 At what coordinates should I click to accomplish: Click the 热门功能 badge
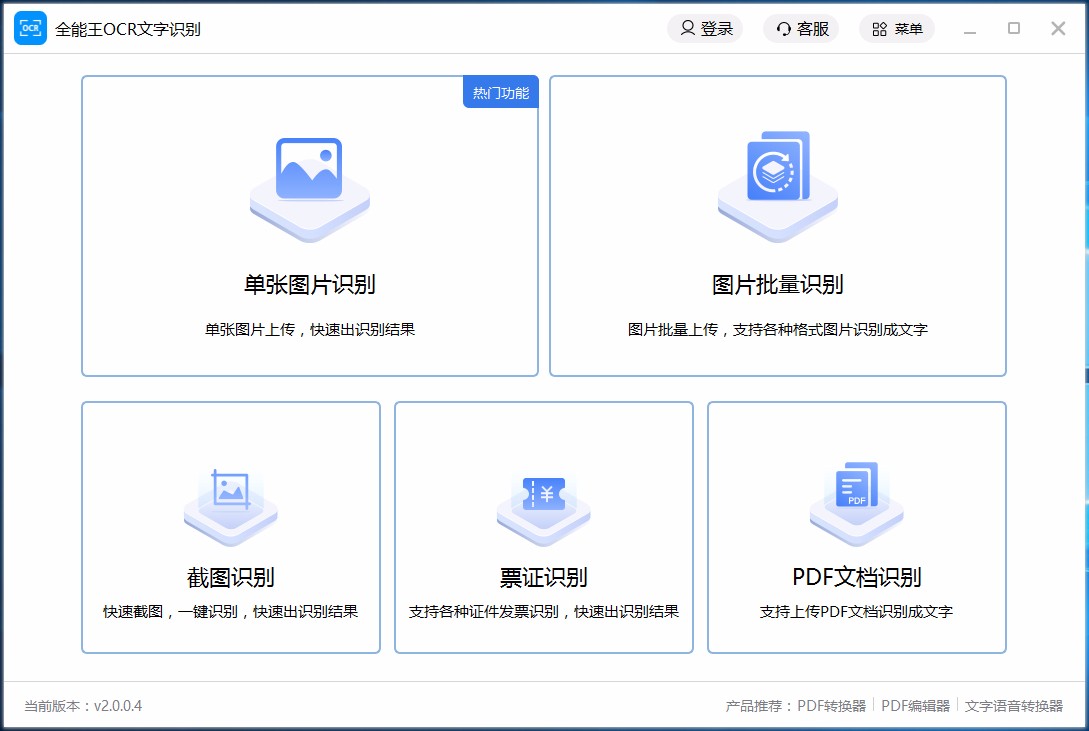click(x=501, y=91)
